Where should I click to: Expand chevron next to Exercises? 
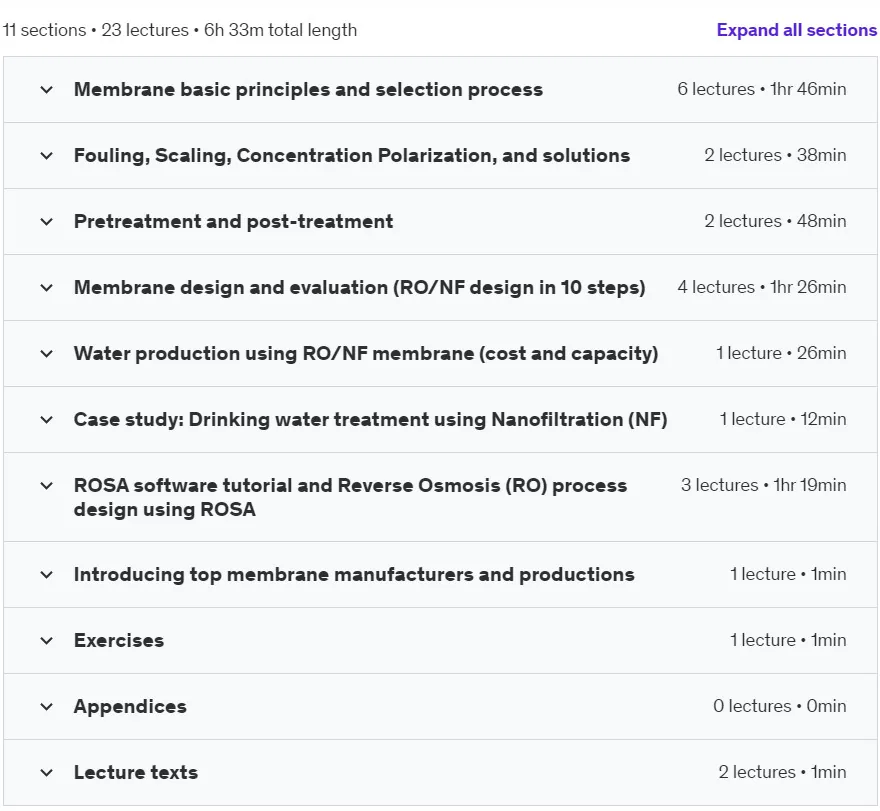[x=47, y=641]
